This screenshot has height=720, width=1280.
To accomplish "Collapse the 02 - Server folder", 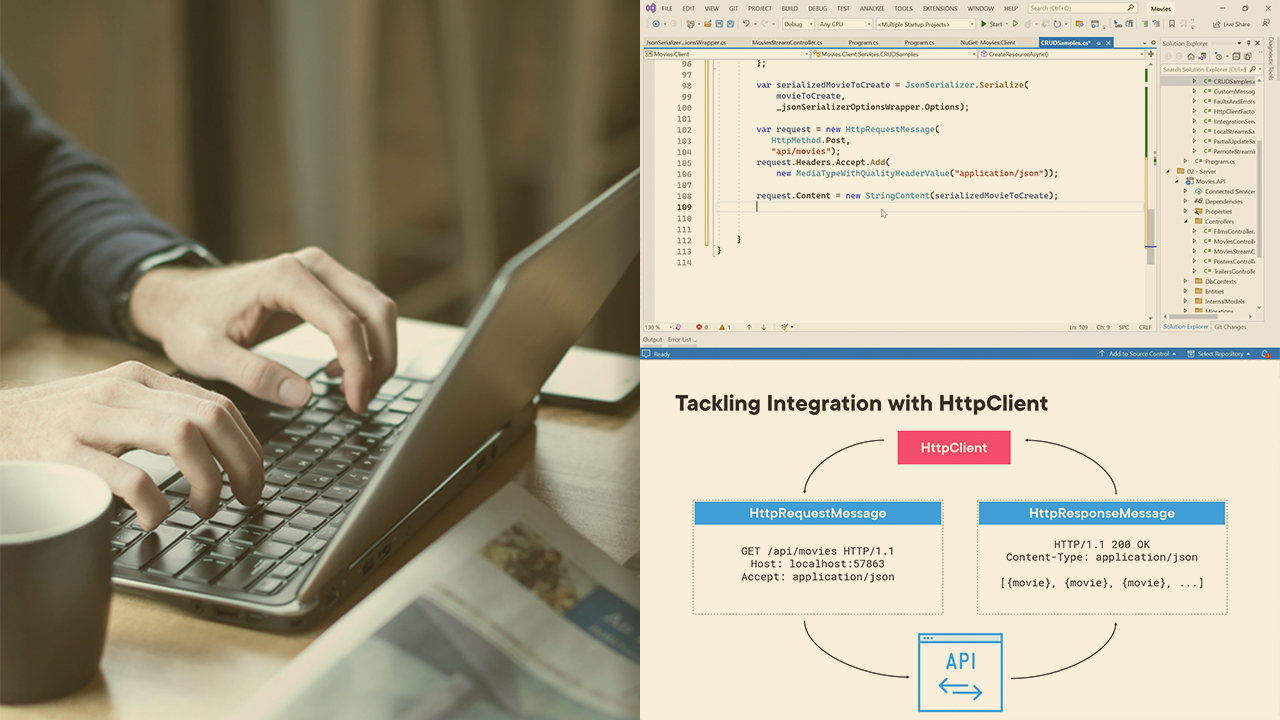I will (1169, 171).
